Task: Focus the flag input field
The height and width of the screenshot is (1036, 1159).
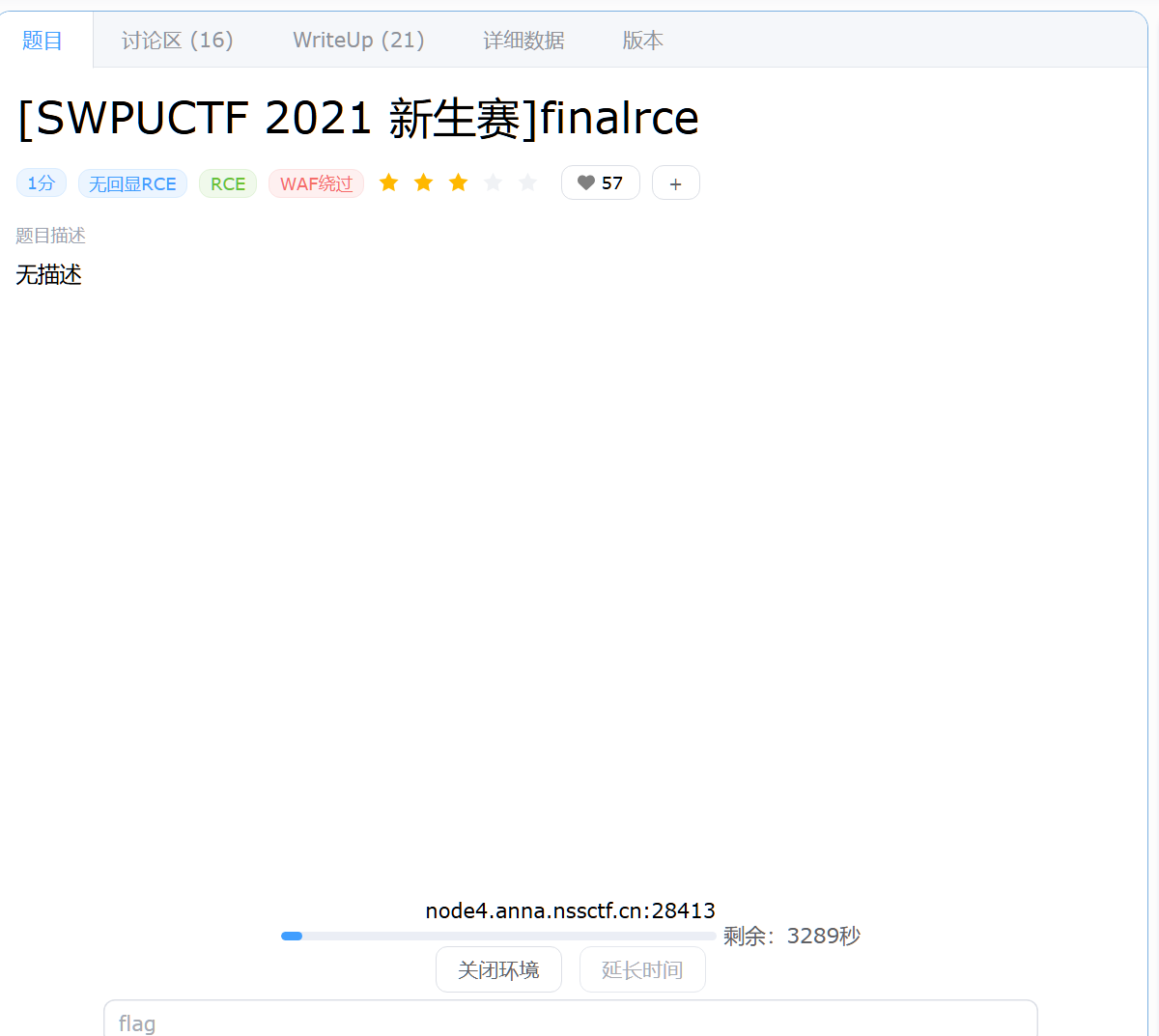Action: (x=570, y=1022)
